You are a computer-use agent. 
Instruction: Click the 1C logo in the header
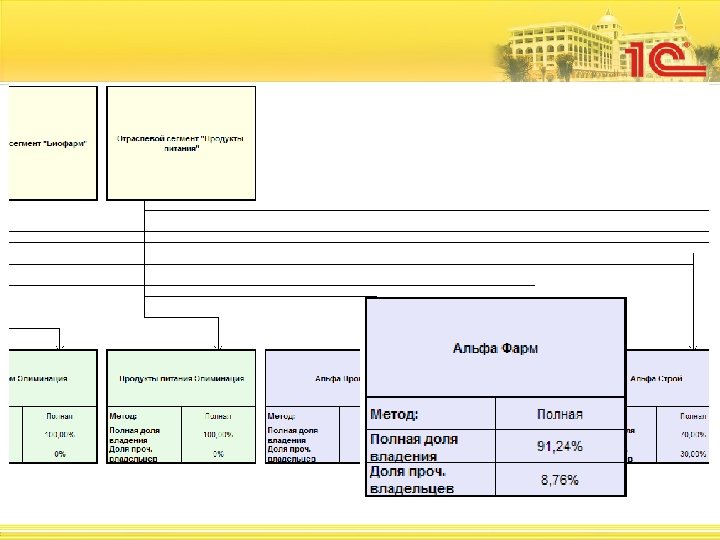point(665,59)
